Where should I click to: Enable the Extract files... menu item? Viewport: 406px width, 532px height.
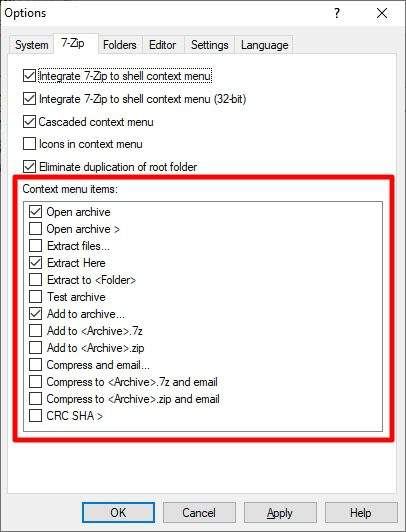click(35, 246)
